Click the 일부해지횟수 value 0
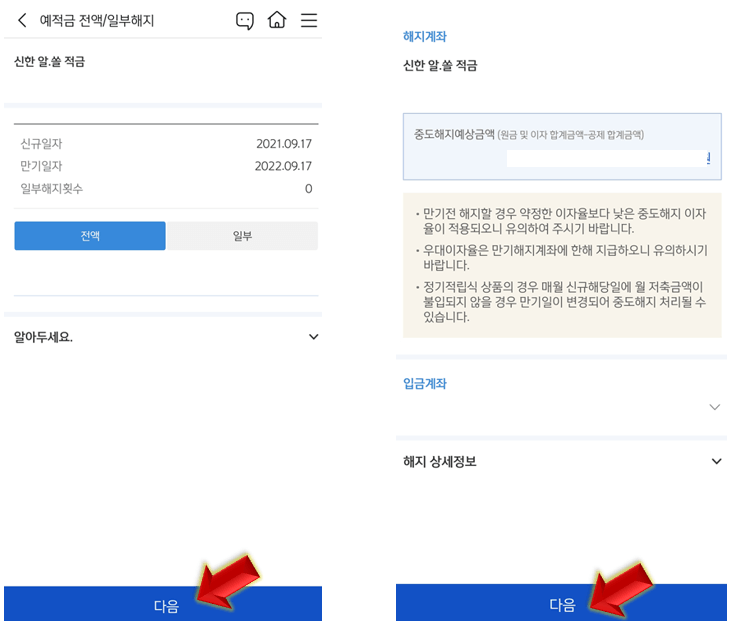This screenshot has width=741, height=625. [309, 189]
